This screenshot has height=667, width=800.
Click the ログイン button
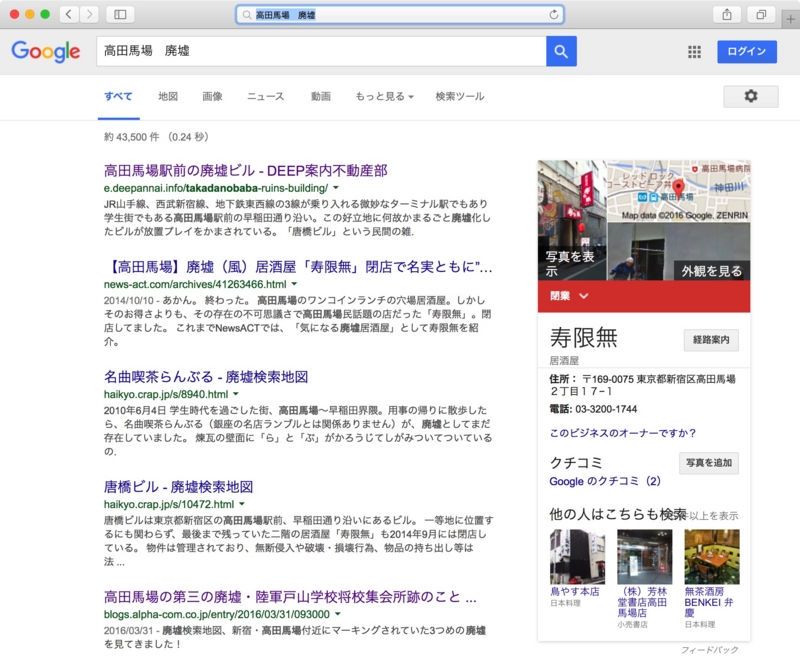click(x=747, y=52)
